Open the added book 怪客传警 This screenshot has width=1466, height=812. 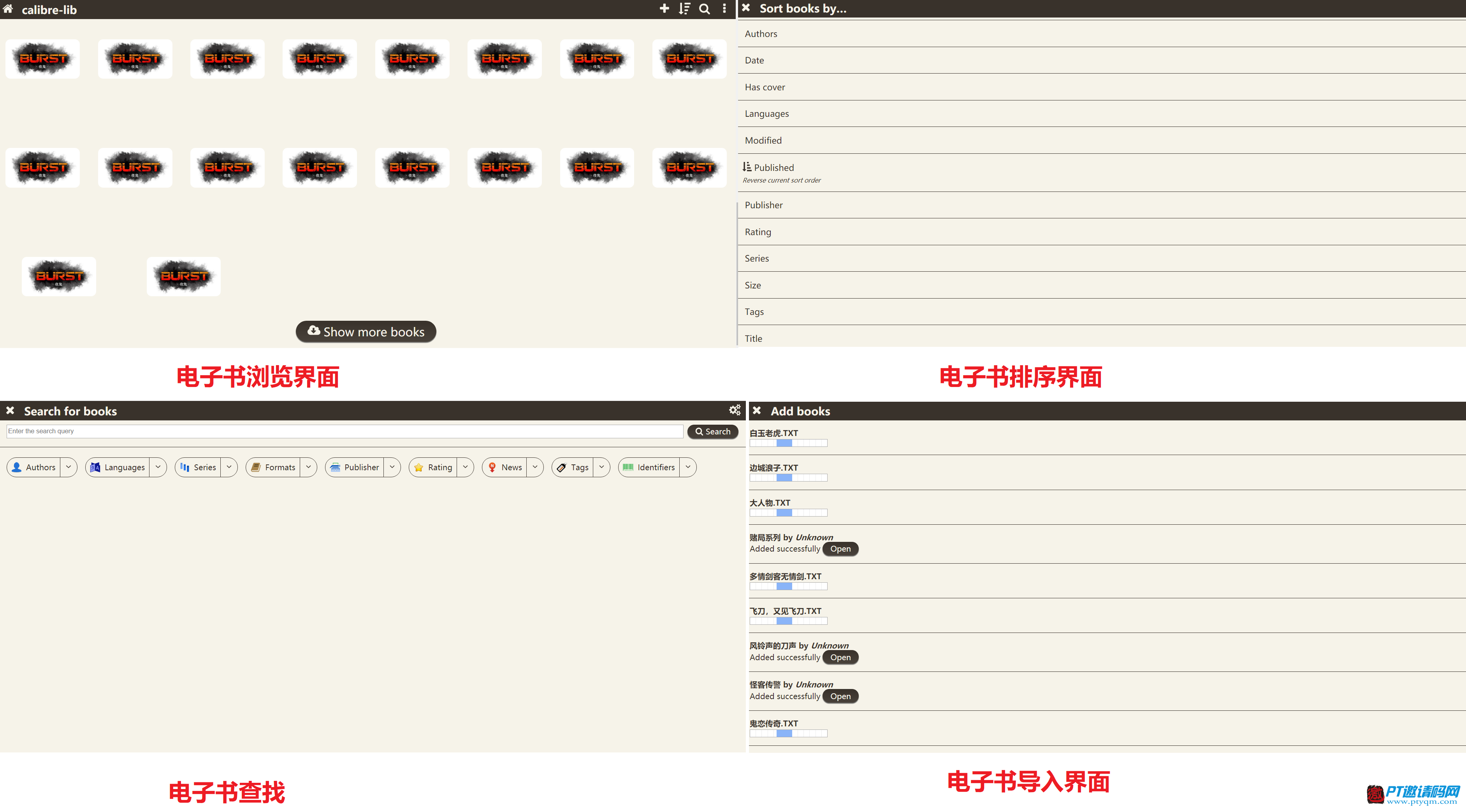coord(840,696)
